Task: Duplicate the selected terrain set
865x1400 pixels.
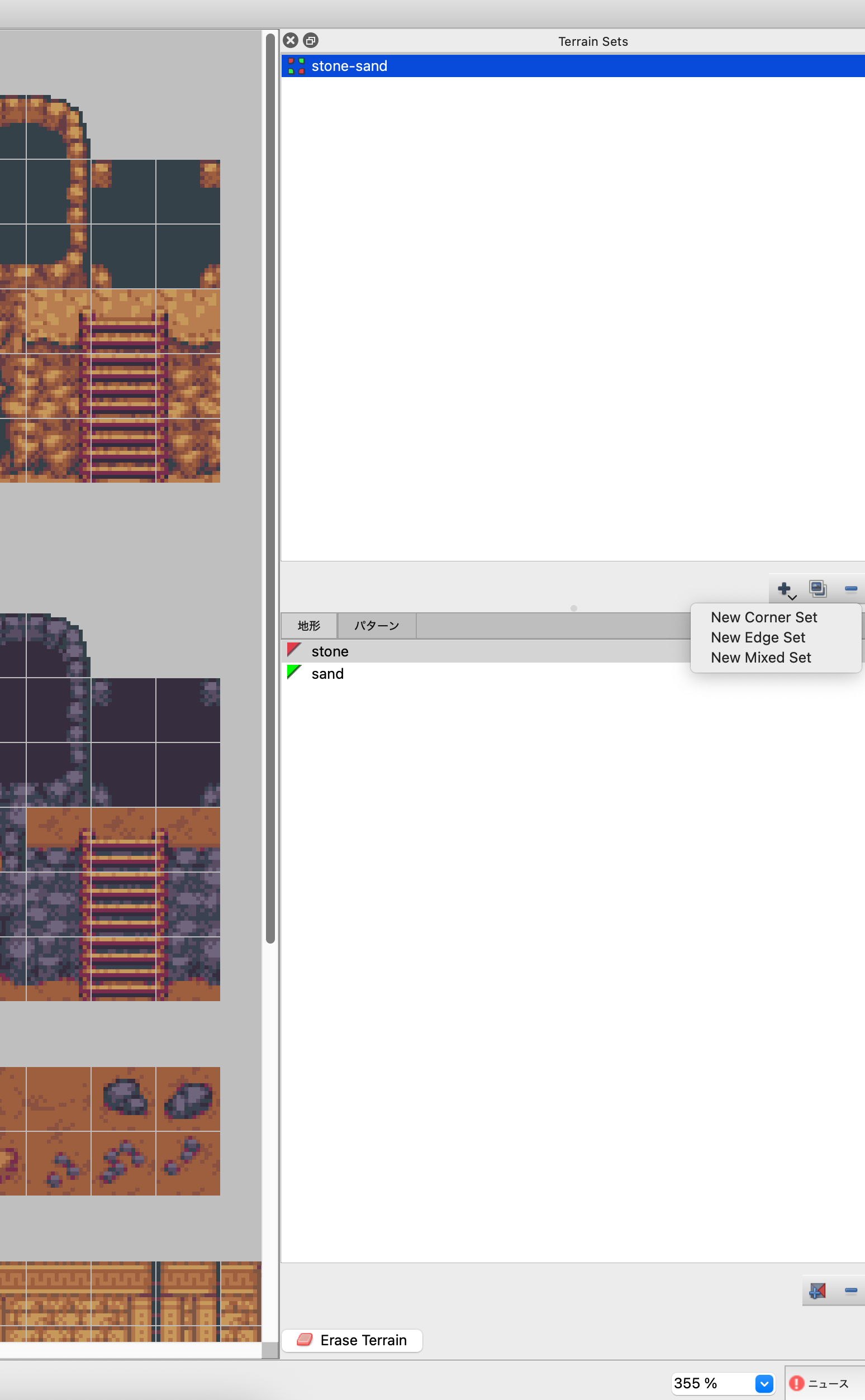Action: point(818,588)
